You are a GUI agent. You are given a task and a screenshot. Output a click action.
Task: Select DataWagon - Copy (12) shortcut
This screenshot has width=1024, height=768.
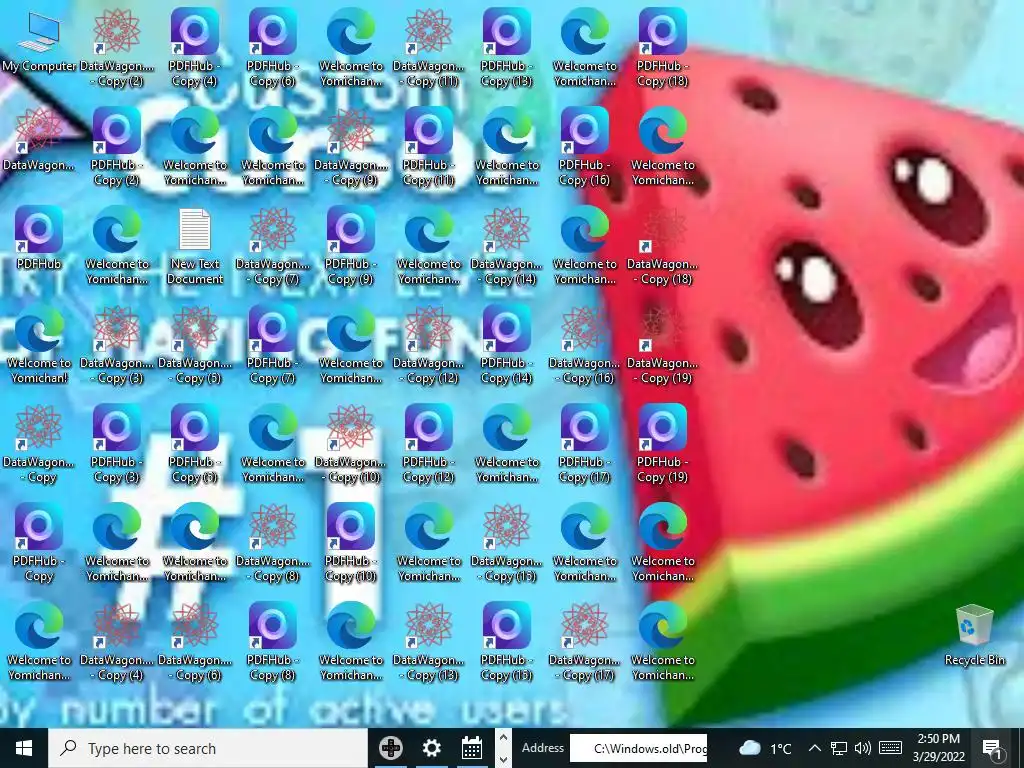click(429, 345)
